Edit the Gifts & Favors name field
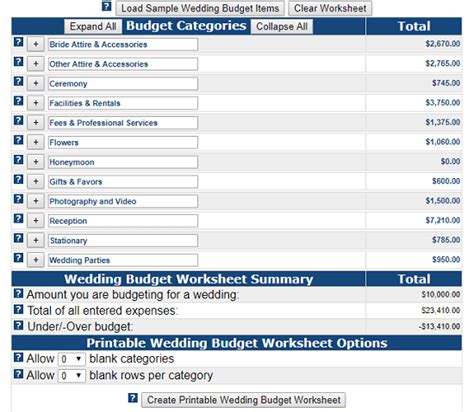Image resolution: width=474 pixels, height=412 pixels. (123, 182)
